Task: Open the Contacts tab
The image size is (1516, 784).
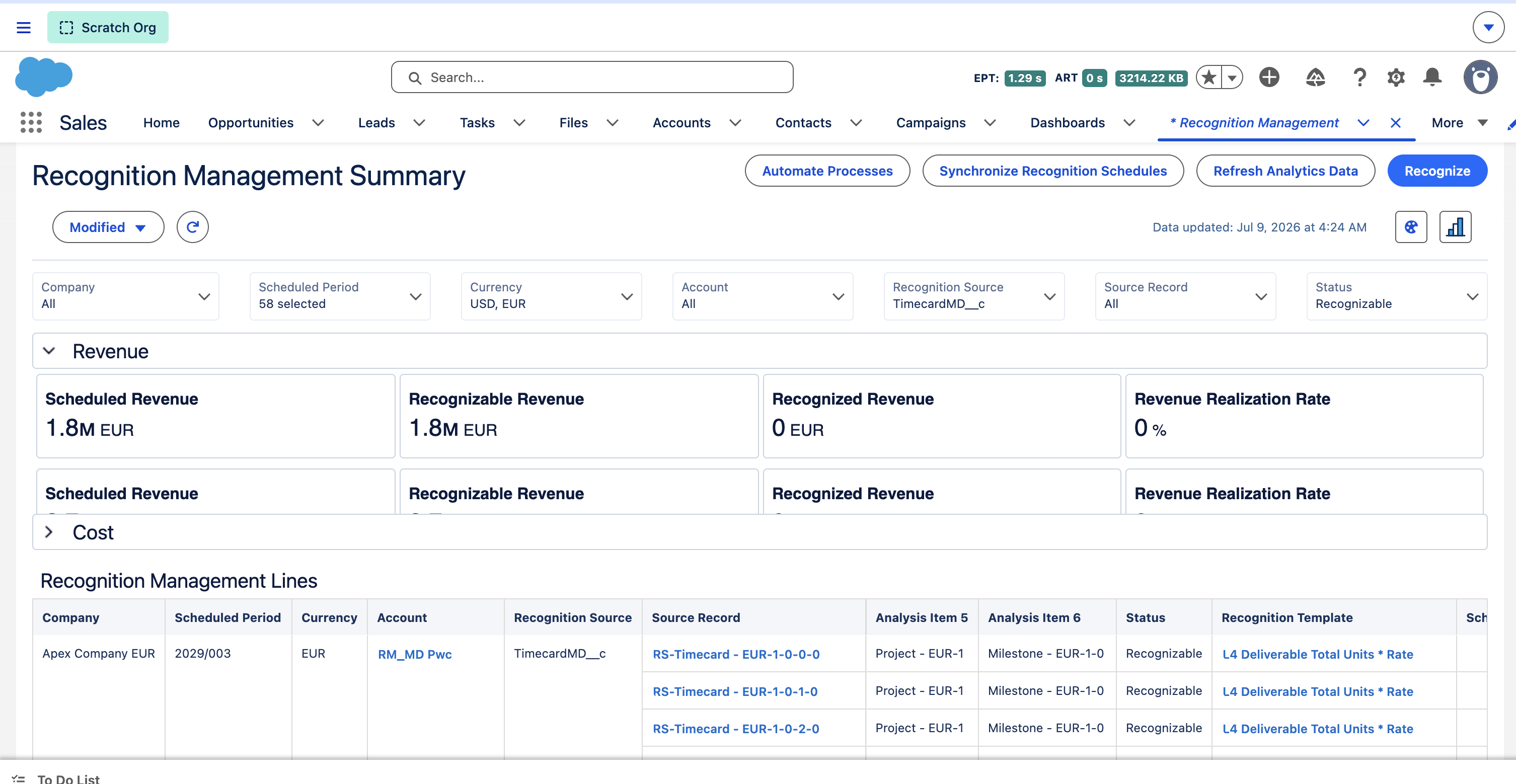Action: [x=803, y=122]
